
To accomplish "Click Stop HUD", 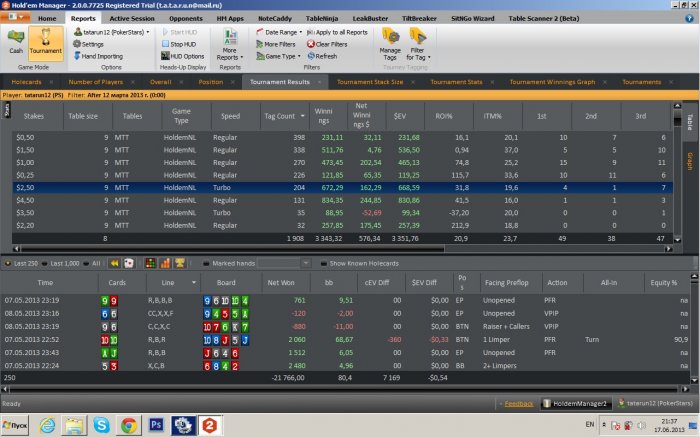I will [179, 44].
